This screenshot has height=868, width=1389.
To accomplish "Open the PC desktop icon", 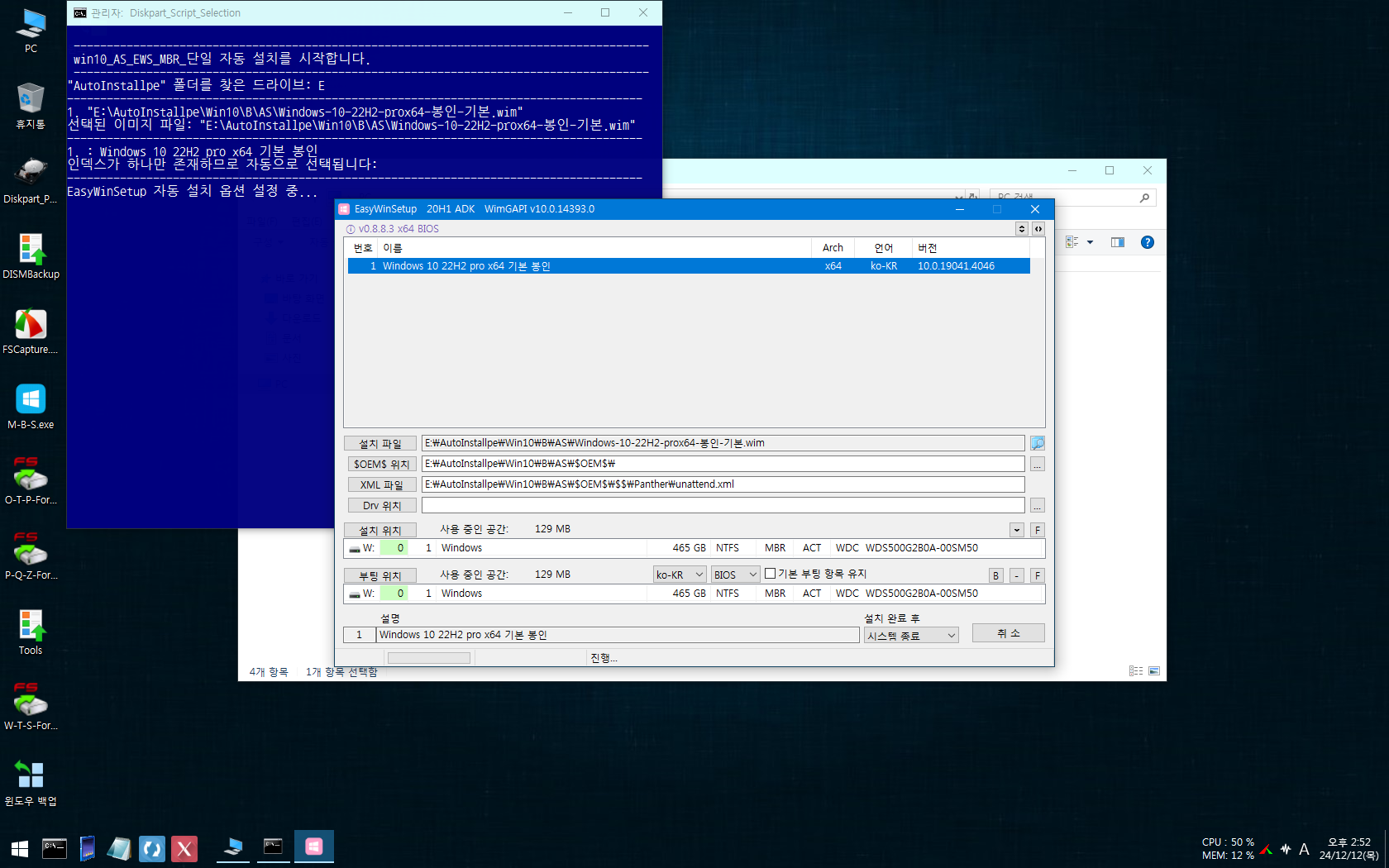I will click(31, 31).
